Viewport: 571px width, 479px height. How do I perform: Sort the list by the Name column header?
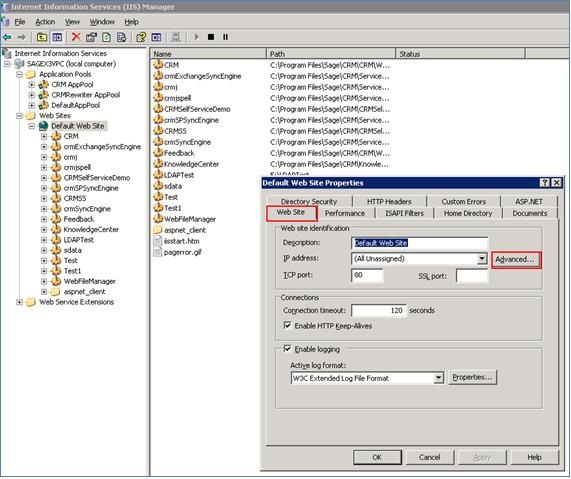pyautogui.click(x=208, y=54)
